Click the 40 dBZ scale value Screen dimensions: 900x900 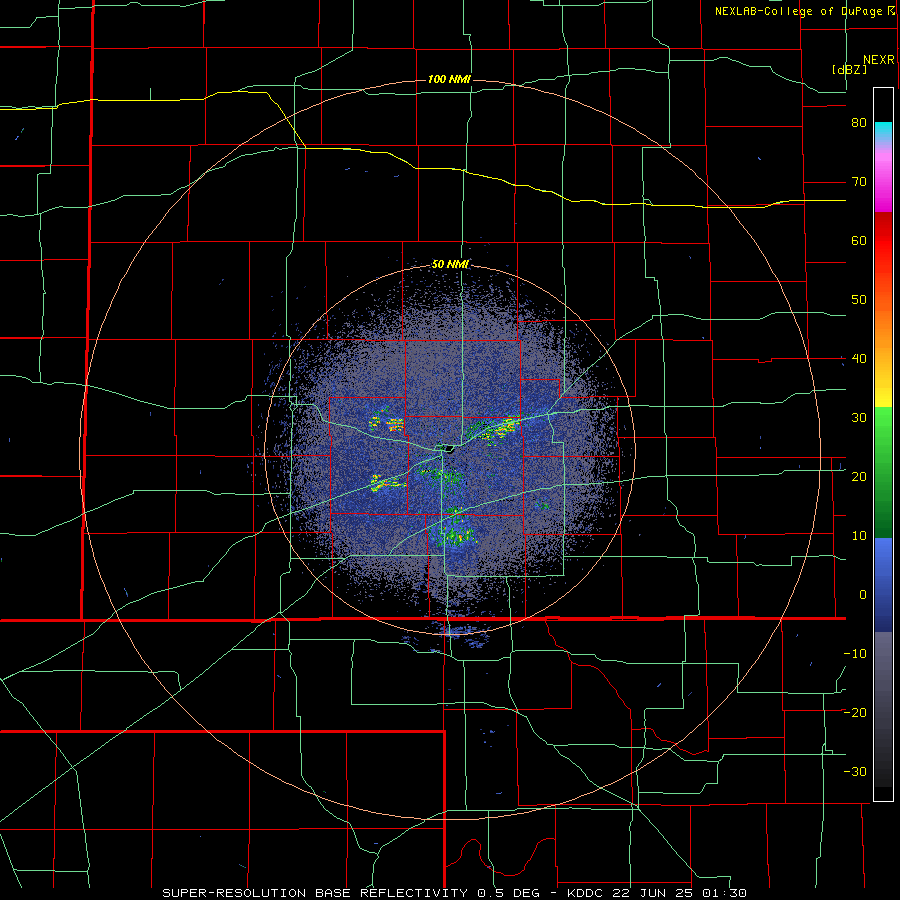point(859,359)
